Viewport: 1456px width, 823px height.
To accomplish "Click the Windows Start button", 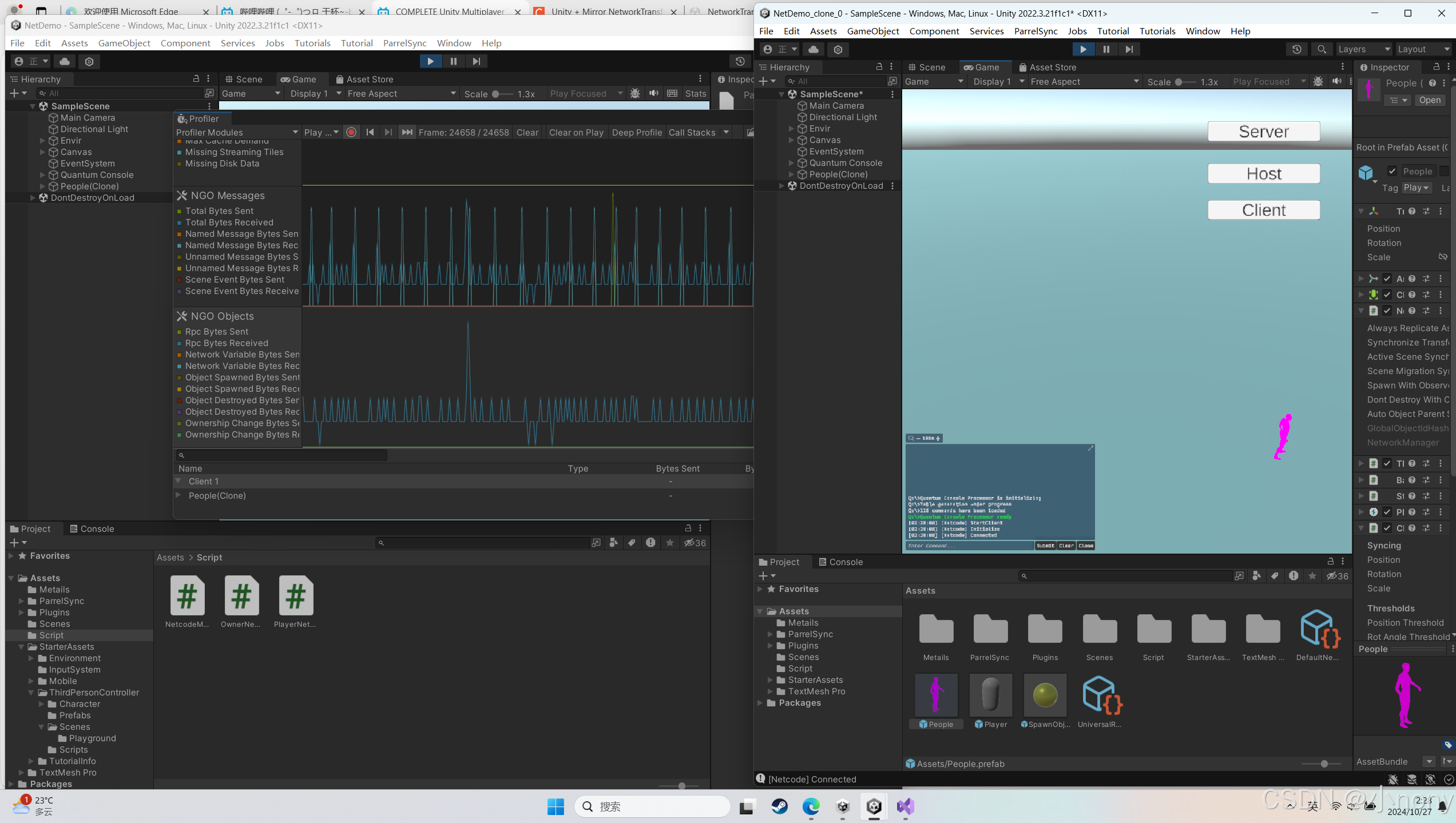I will coord(556,806).
